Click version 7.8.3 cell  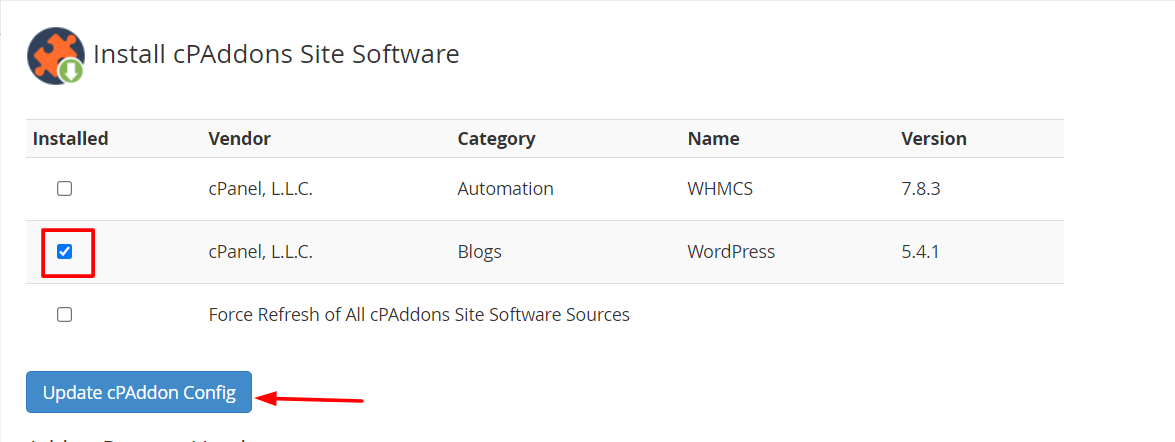920,189
